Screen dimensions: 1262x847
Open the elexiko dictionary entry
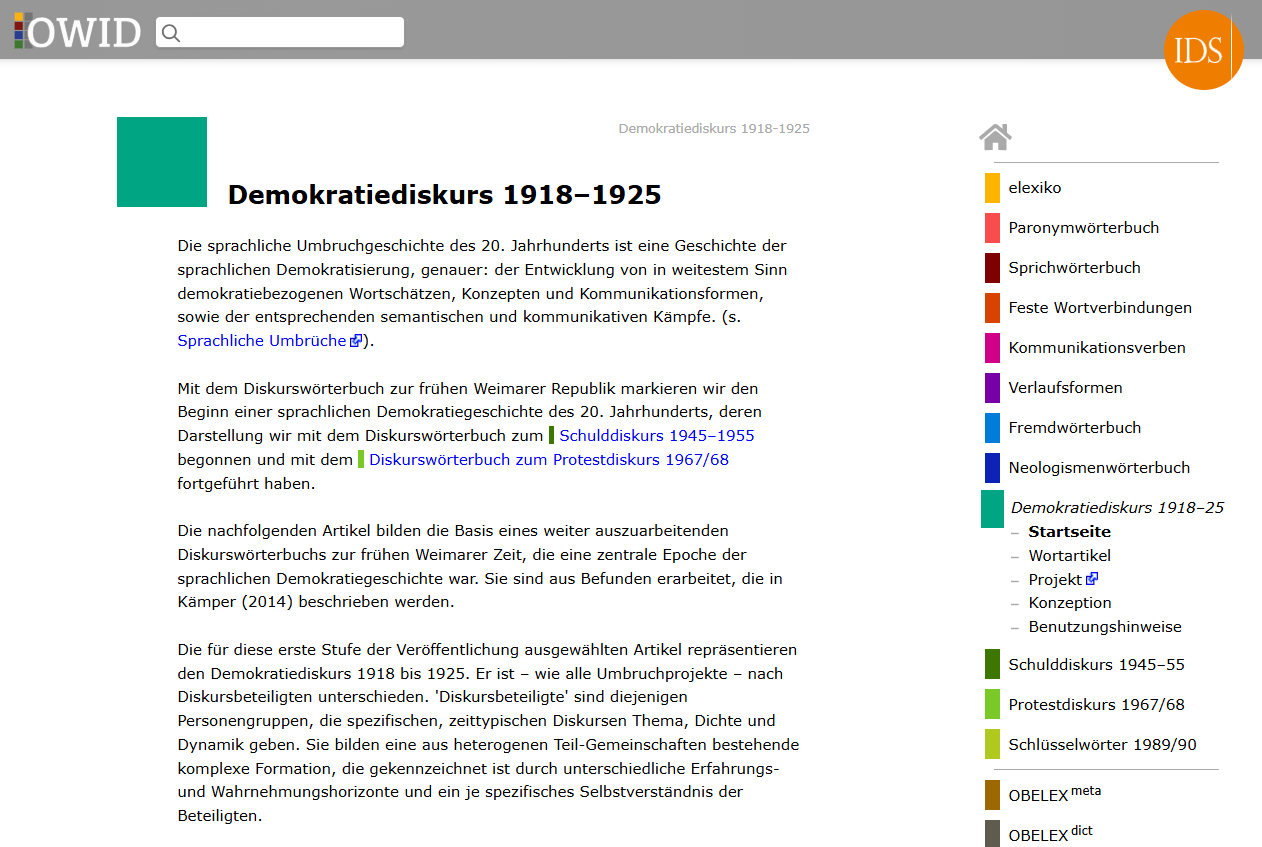click(x=1036, y=187)
